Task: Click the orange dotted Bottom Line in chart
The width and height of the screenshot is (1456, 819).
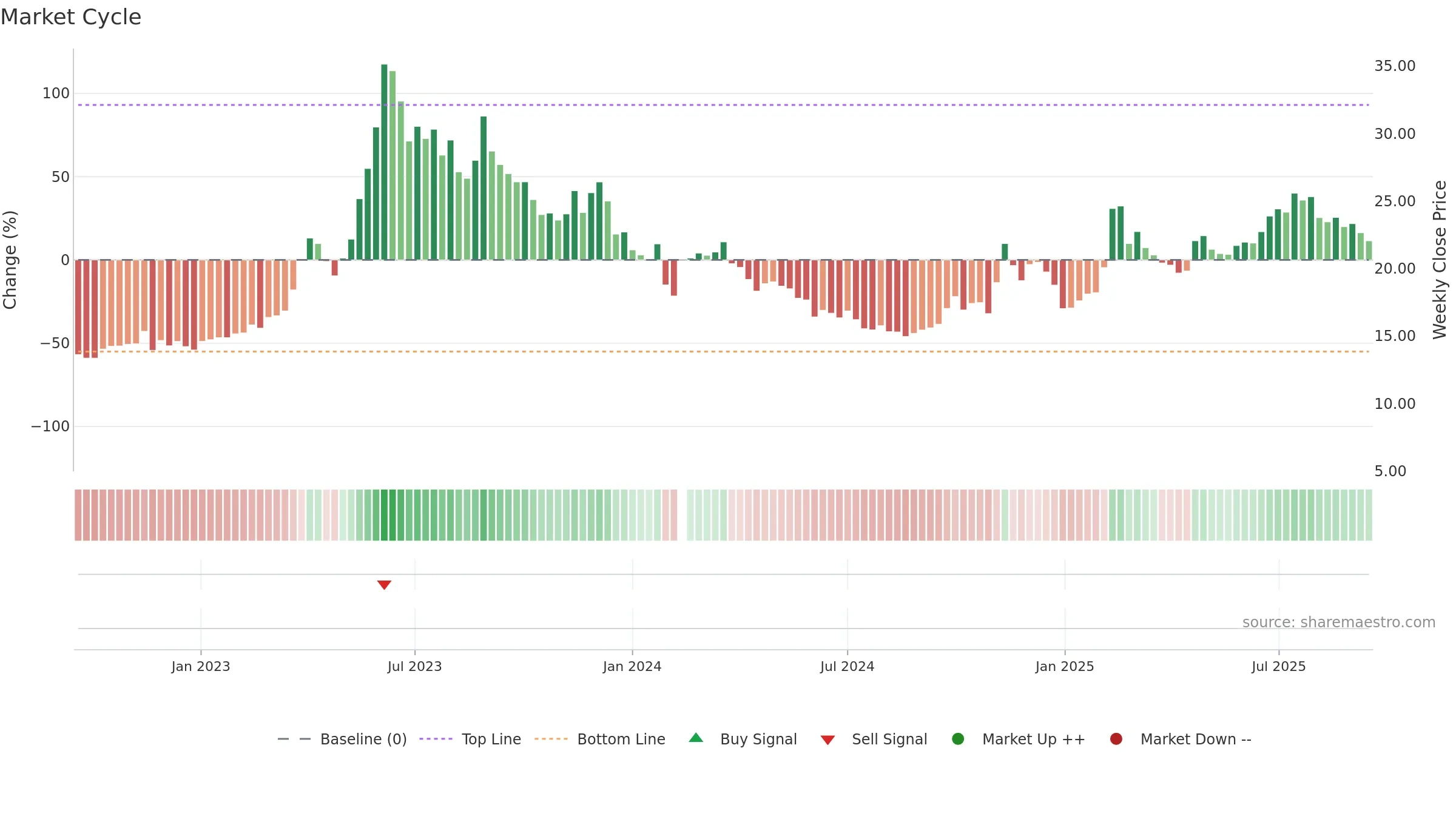Action: tap(723, 352)
